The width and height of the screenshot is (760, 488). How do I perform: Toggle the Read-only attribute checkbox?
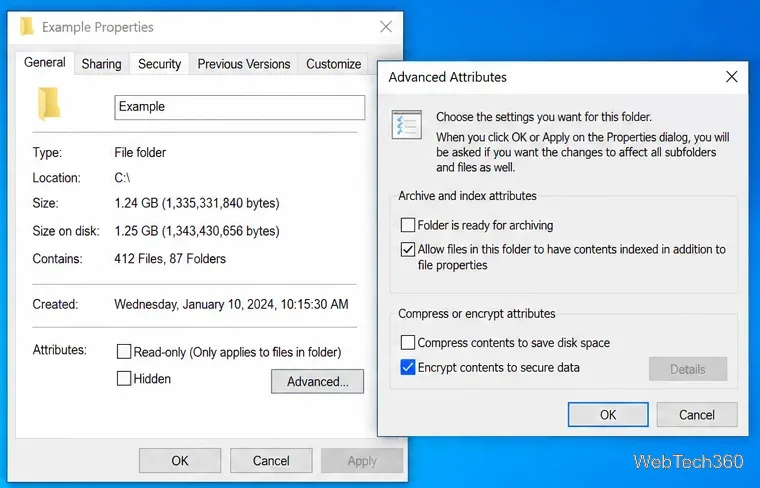pos(124,351)
